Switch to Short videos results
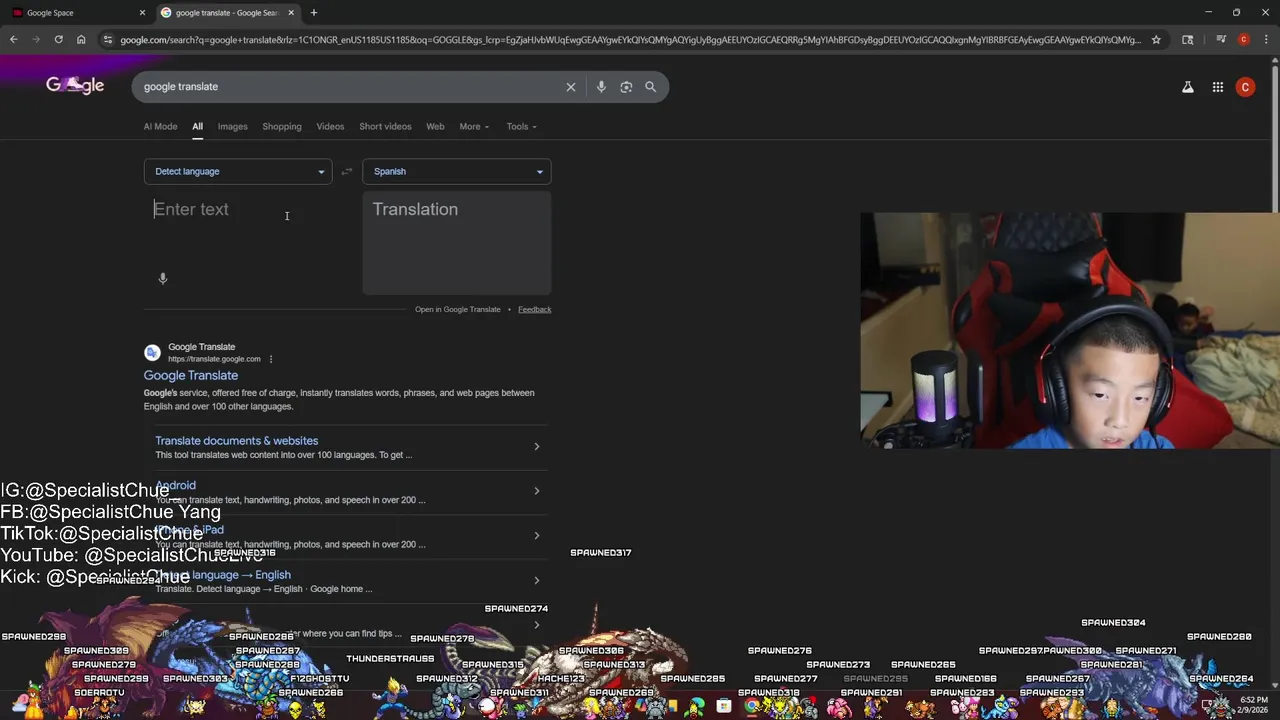Image resolution: width=1280 pixels, height=720 pixels. [x=385, y=127]
